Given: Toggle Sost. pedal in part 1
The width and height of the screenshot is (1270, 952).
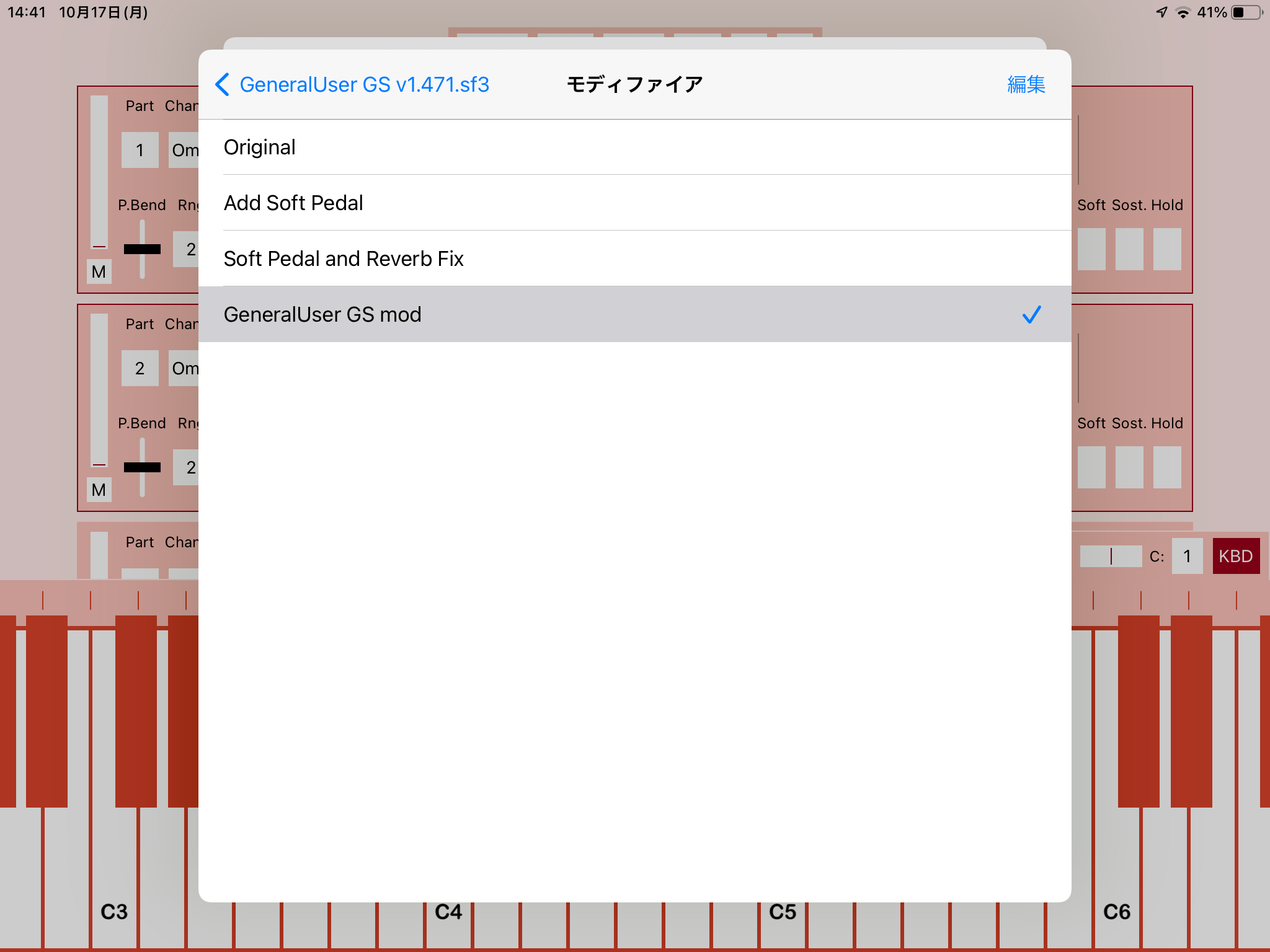Looking at the screenshot, I should coord(1129,249).
